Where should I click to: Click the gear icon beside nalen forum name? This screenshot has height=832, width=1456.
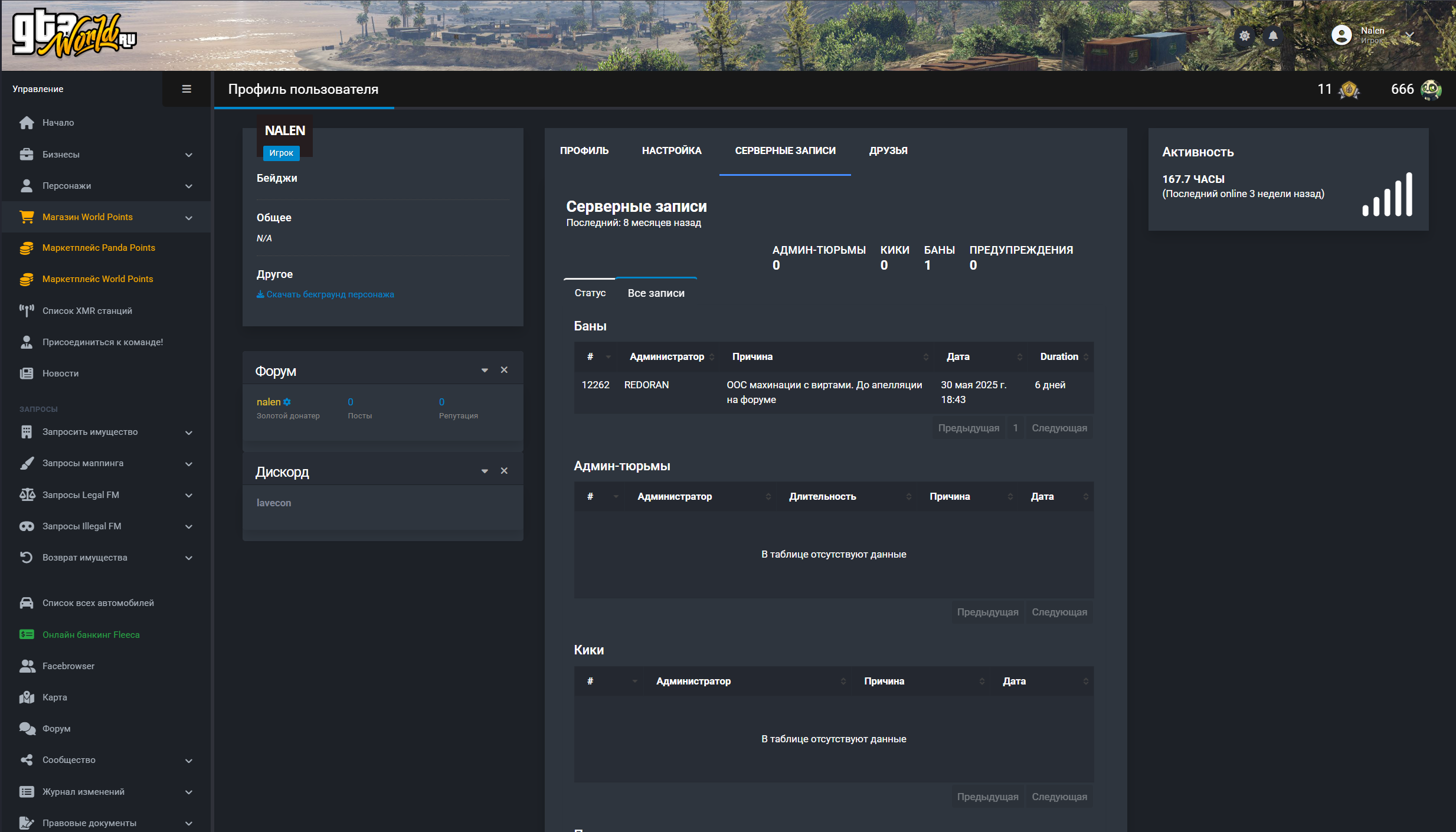pyautogui.click(x=287, y=402)
